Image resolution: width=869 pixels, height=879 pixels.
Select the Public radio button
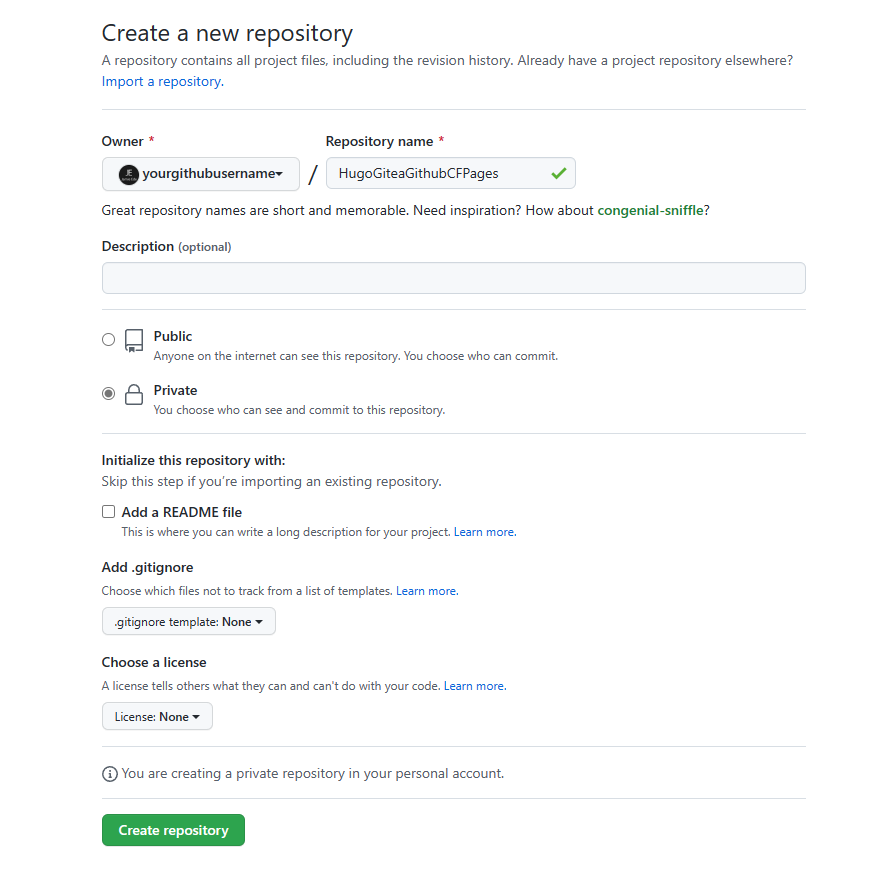108,340
